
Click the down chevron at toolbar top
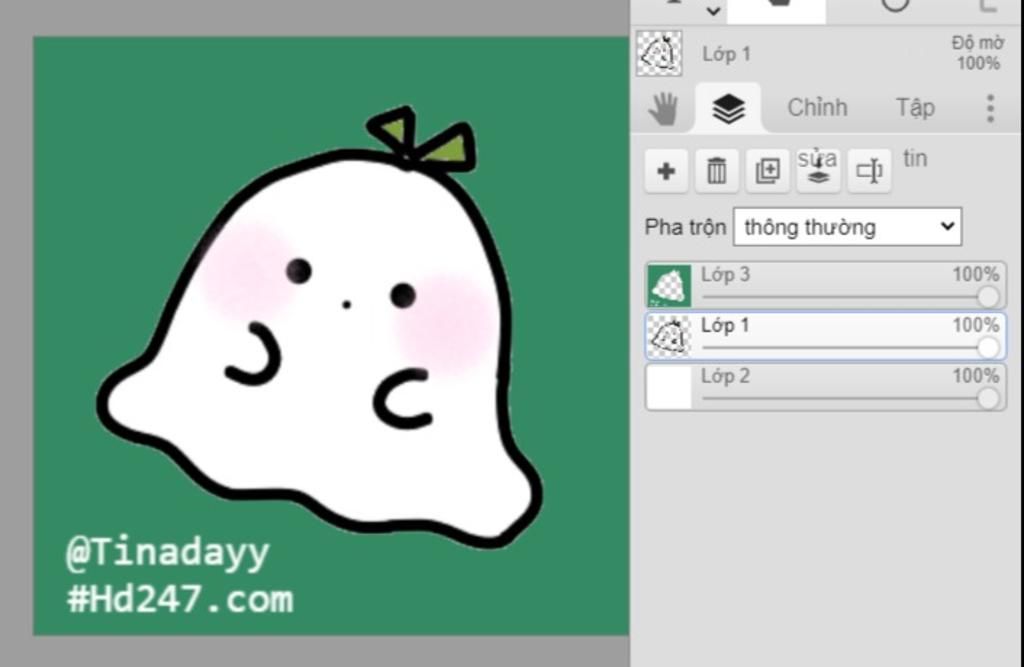[713, 10]
